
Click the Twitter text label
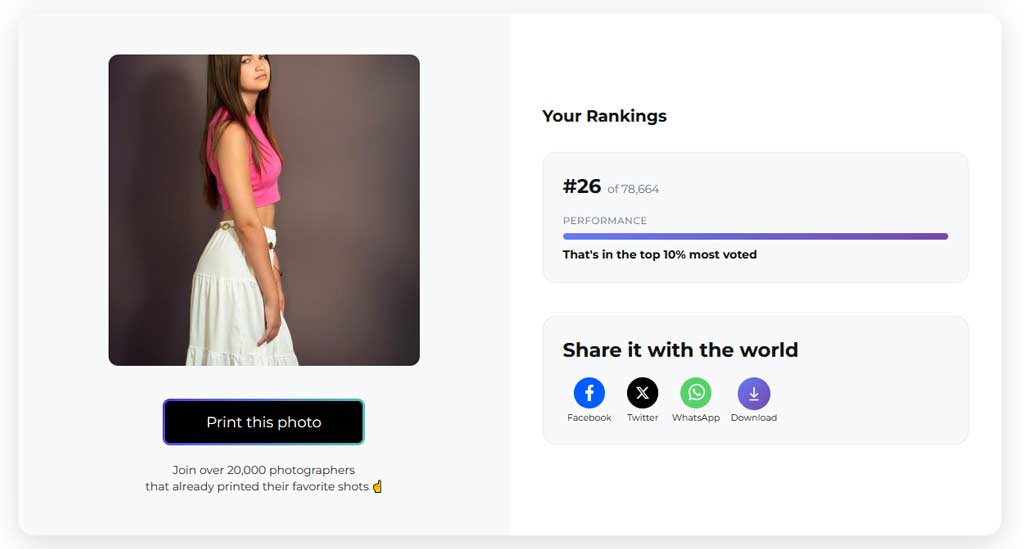[x=642, y=418]
